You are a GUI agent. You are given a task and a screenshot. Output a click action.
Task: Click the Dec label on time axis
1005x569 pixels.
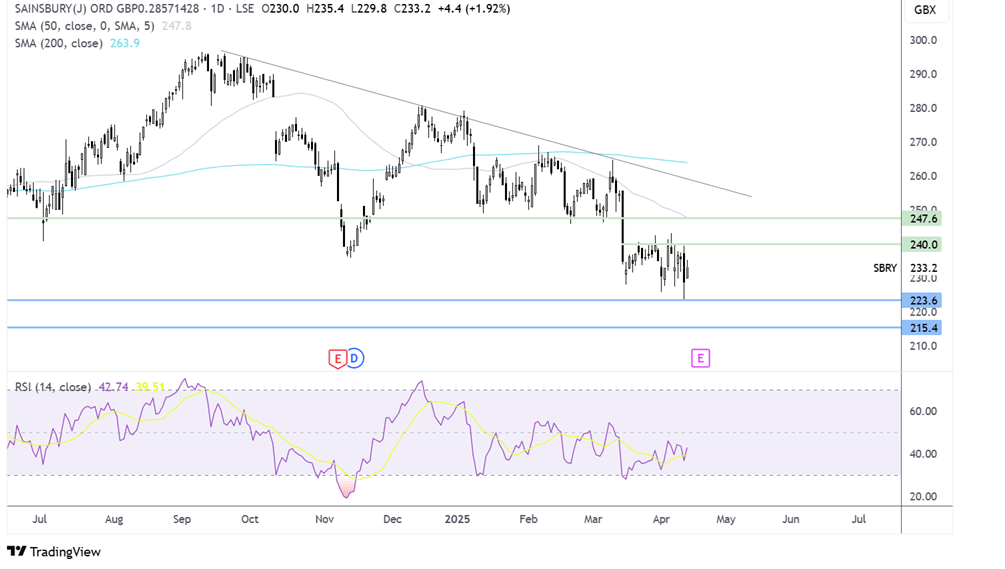pos(392,519)
